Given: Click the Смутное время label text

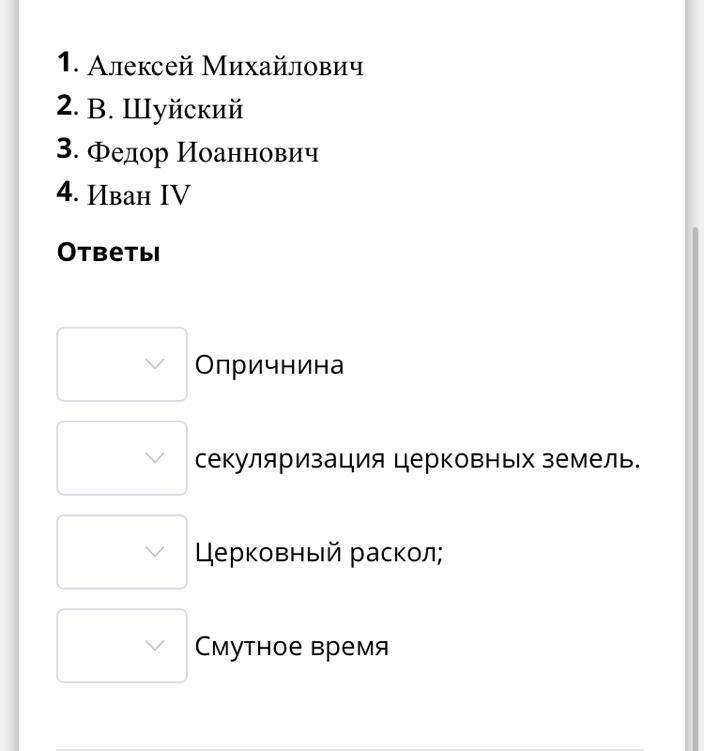Looking at the screenshot, I should (x=291, y=647).
